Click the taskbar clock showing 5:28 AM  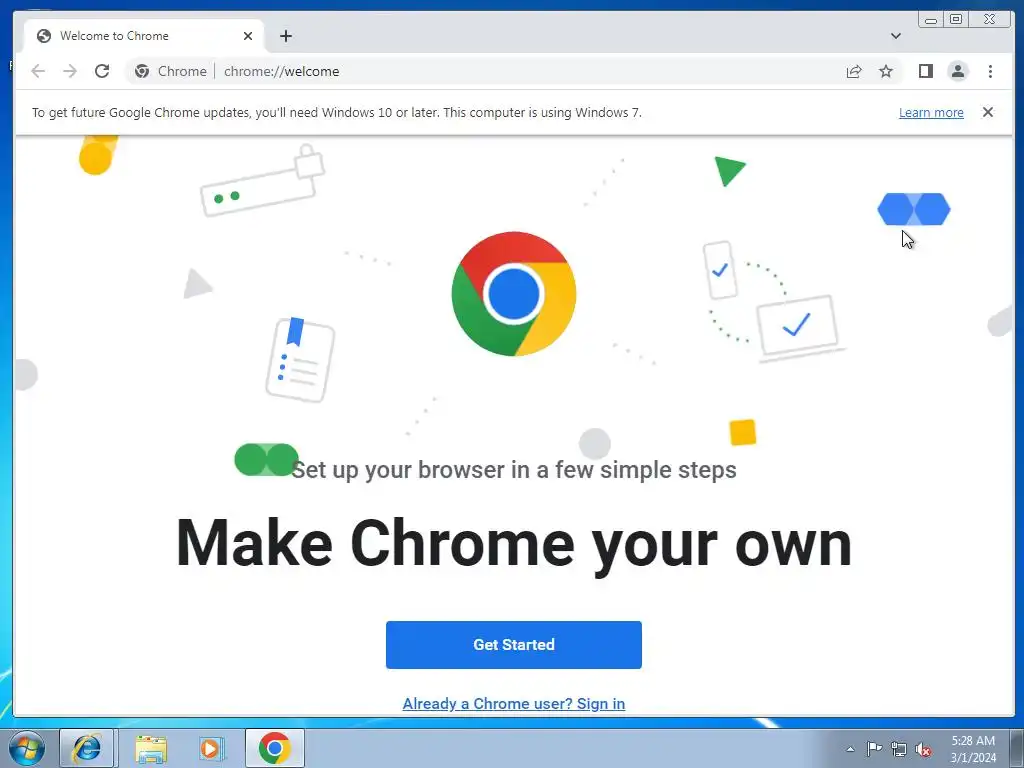[973, 749]
